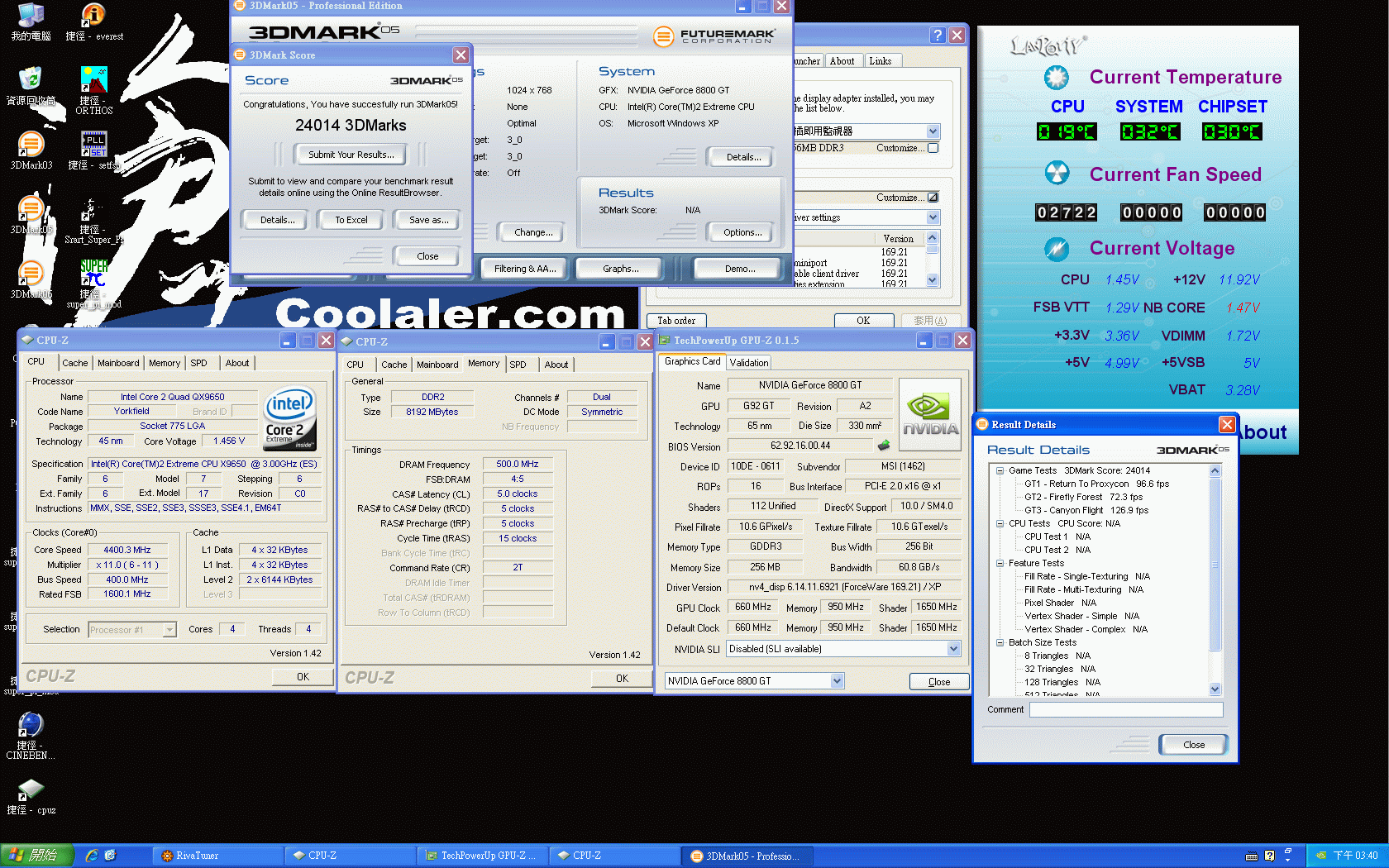Viewport: 1389px width, 868px height.
Task: Open the SPD tab in right CPU-Z window
Action: click(x=518, y=365)
